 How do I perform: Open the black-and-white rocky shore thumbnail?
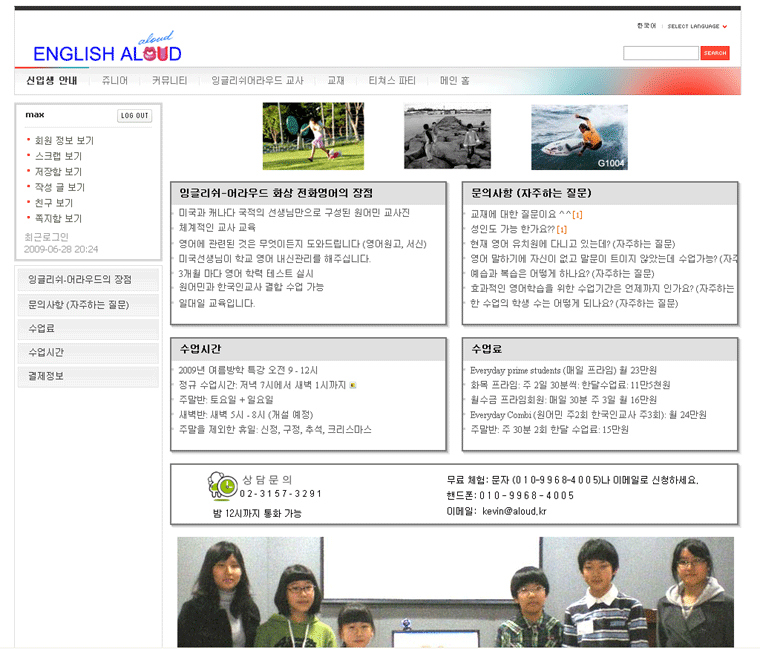(447, 138)
